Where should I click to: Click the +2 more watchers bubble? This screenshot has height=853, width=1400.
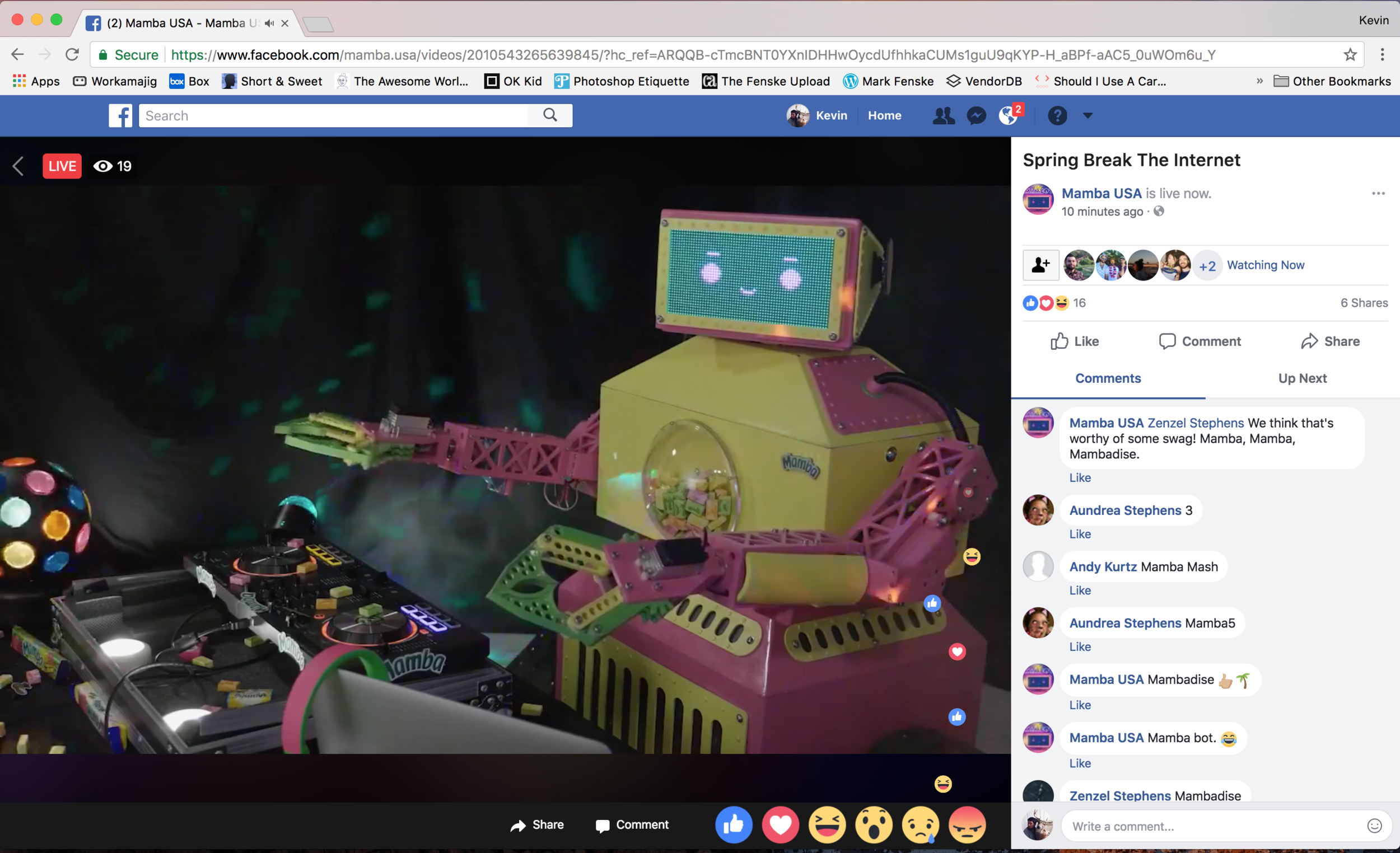click(1207, 266)
